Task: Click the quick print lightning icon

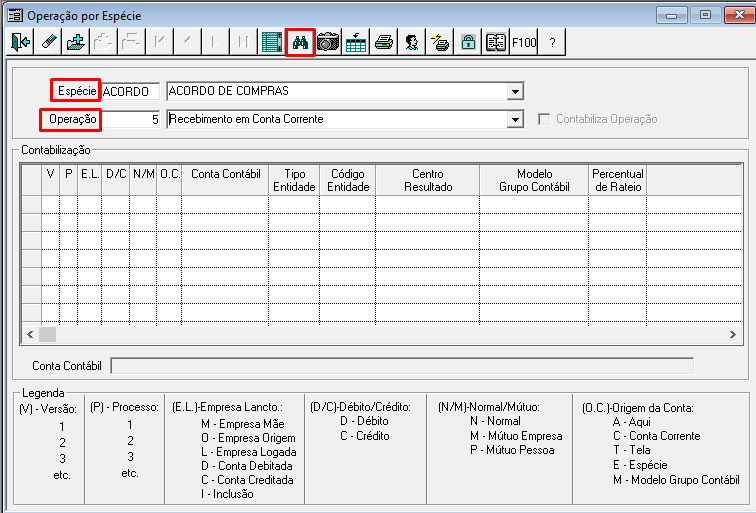Action: coord(440,42)
